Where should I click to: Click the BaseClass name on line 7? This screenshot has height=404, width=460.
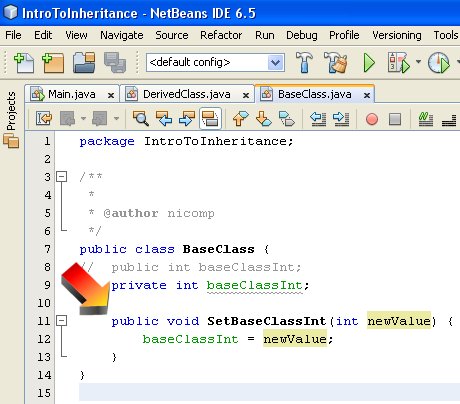click(218, 249)
